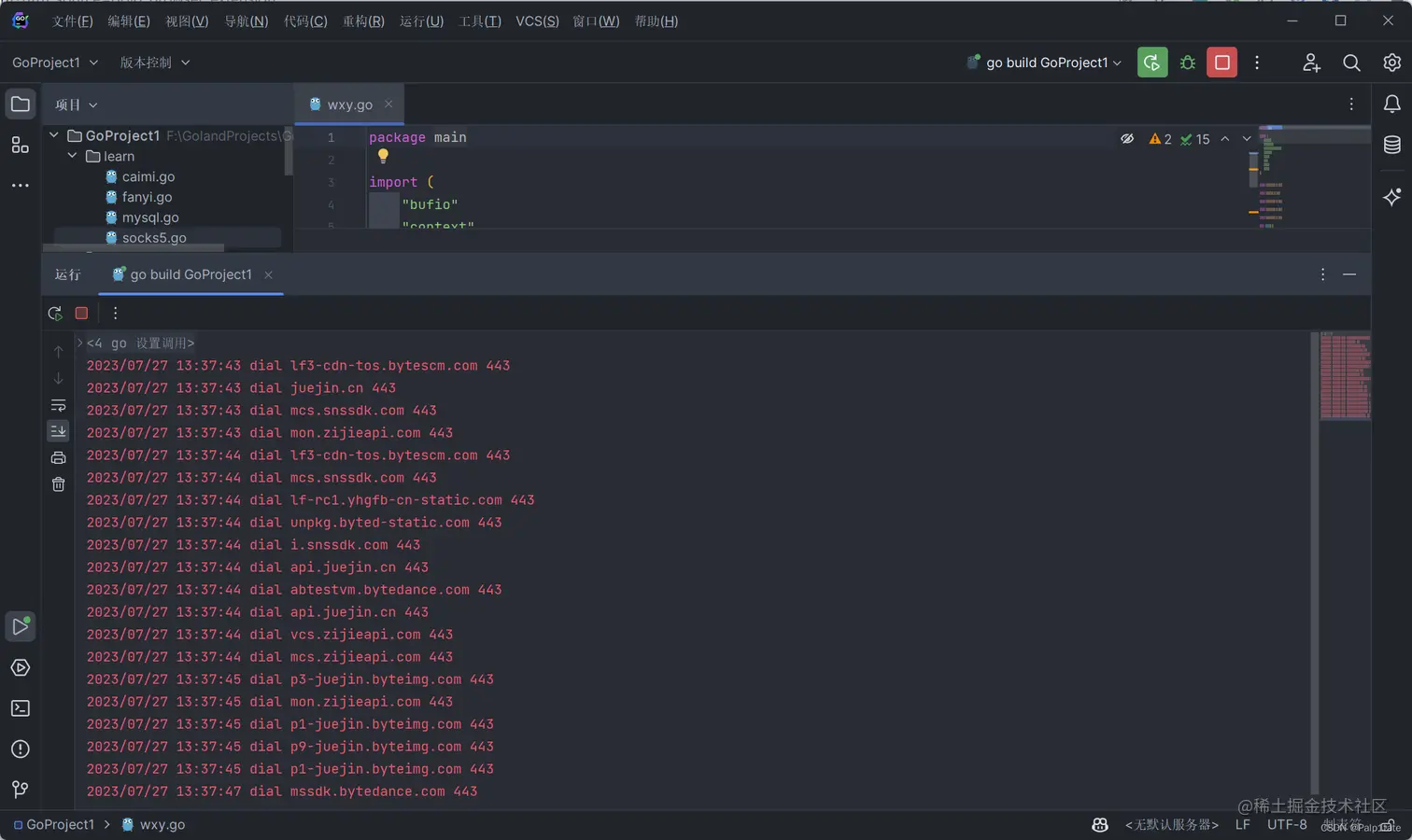Click GoProject1 breadcrumb in status bar
Screen dimensions: 1412x840
click(x=53, y=825)
